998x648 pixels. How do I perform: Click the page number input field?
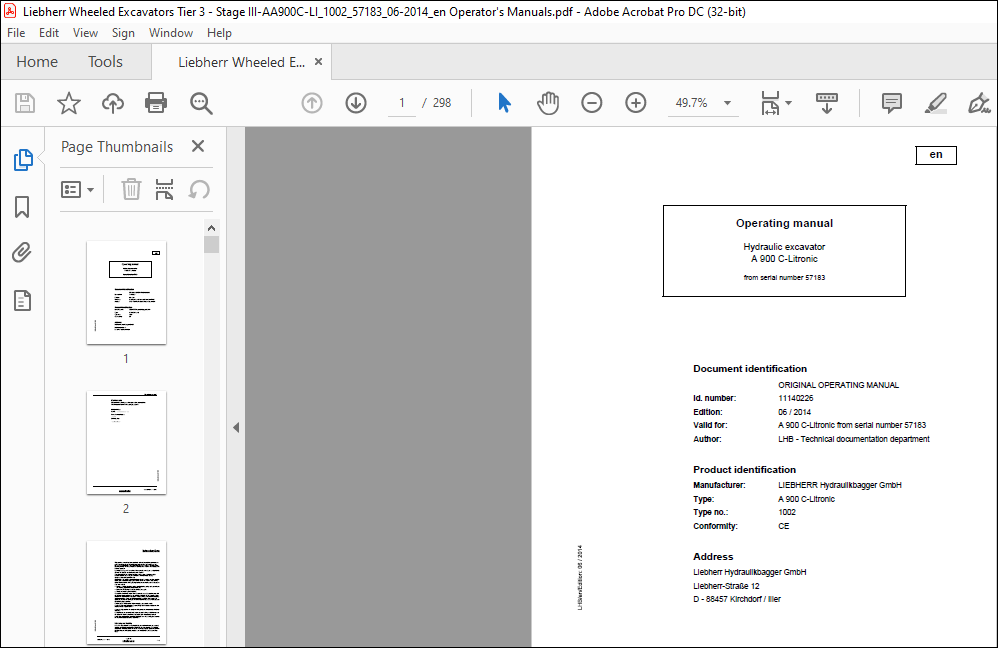coord(402,102)
